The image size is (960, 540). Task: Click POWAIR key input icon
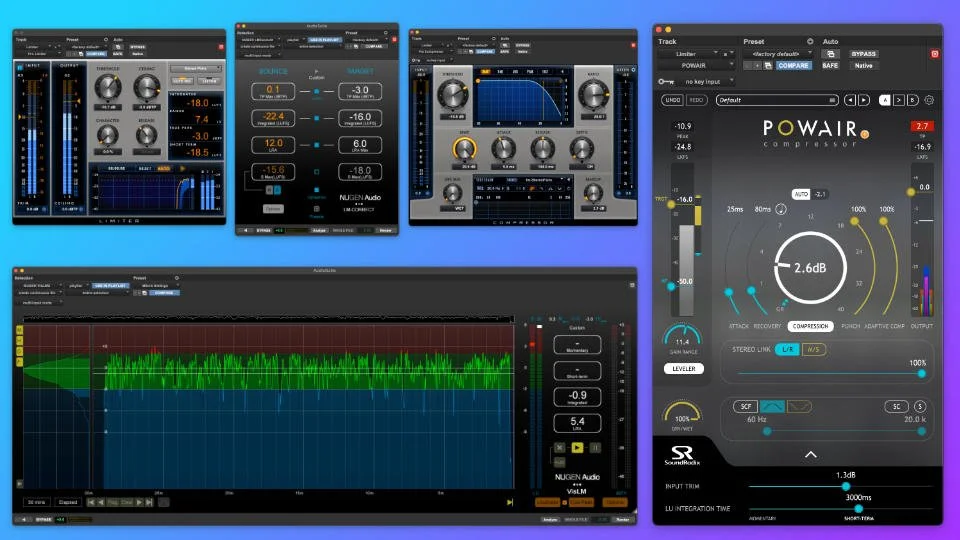click(666, 81)
